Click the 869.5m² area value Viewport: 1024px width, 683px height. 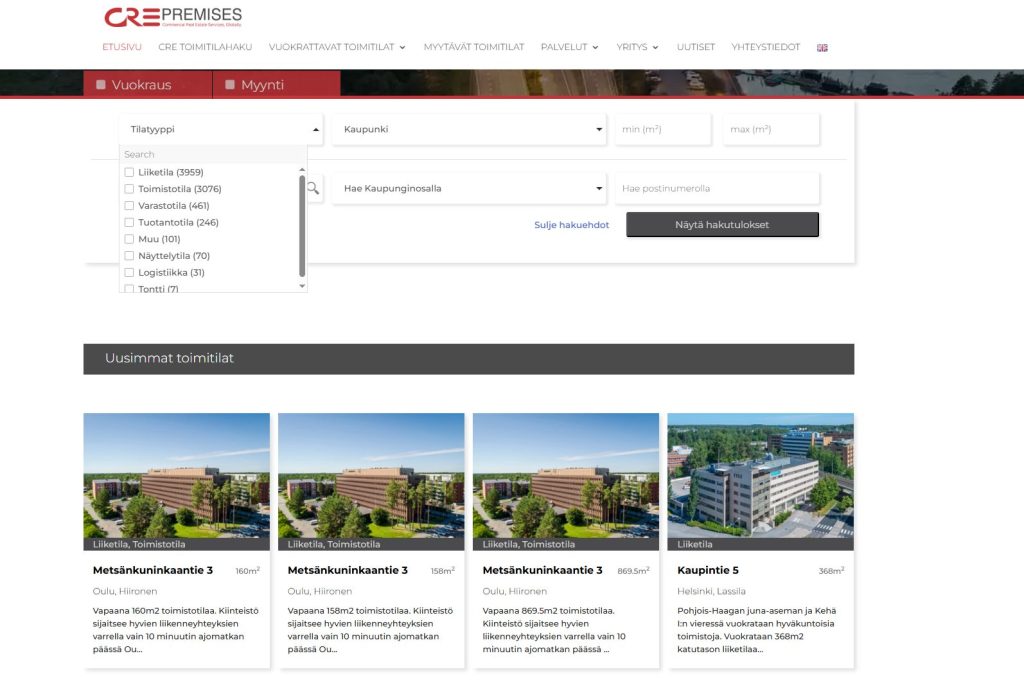pyautogui.click(x=633, y=571)
